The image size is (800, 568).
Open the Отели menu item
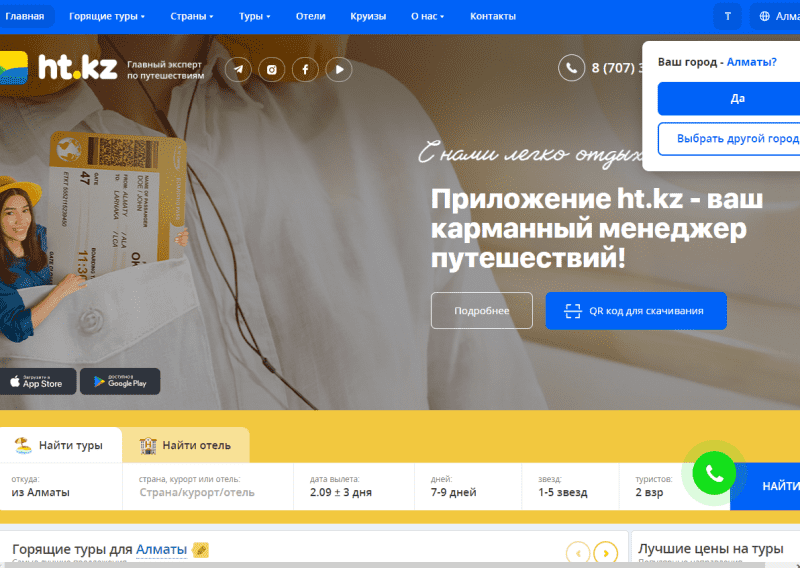pos(310,16)
